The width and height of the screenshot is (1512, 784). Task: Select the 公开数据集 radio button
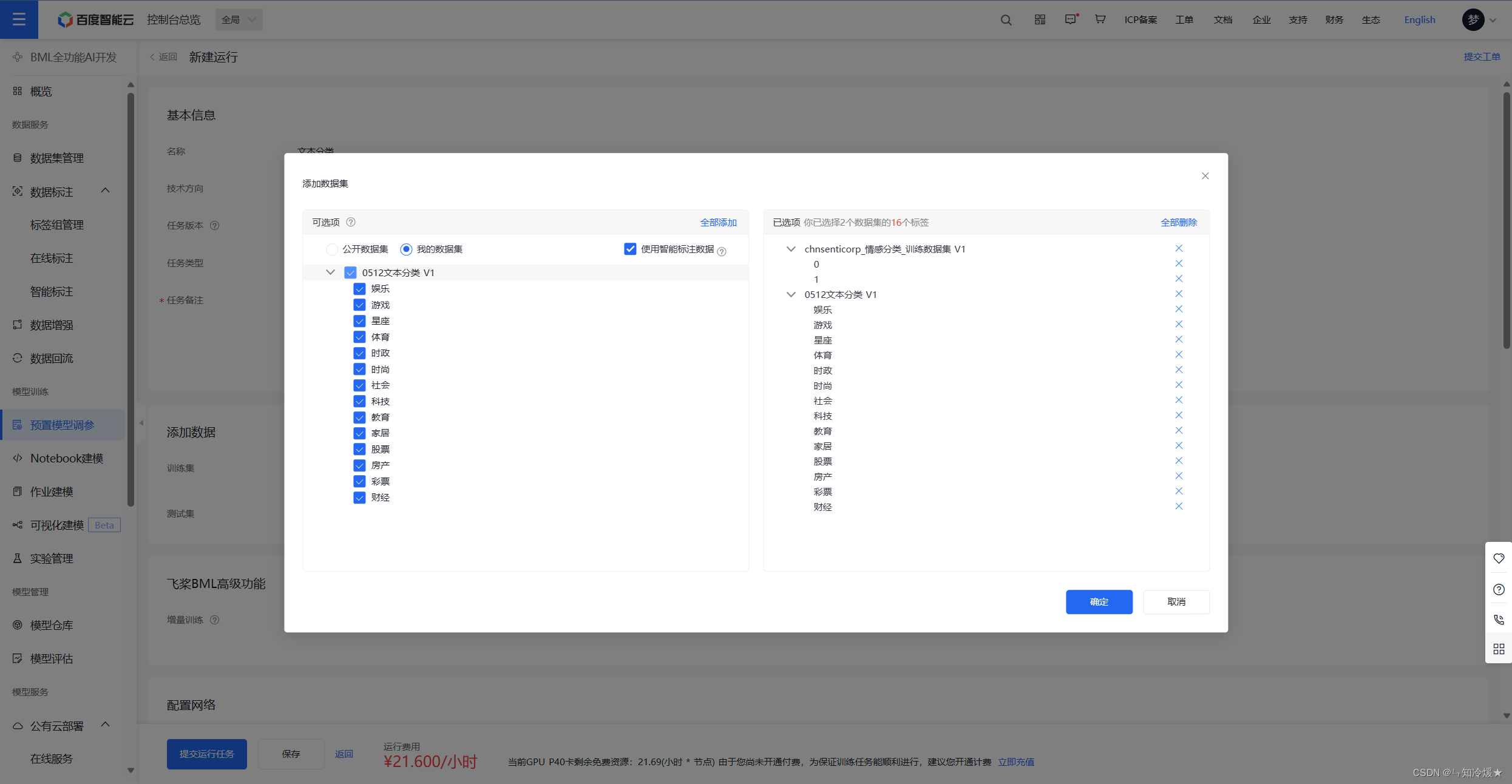[x=332, y=249]
